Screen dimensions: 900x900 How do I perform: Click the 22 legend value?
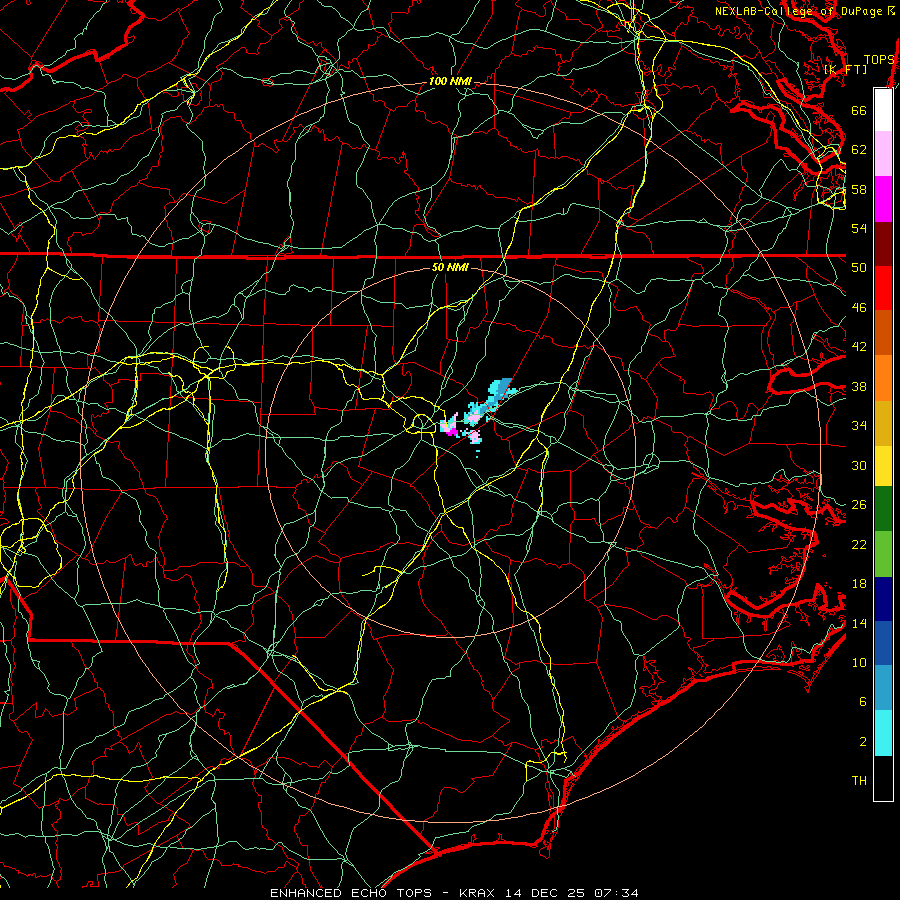pyautogui.click(x=859, y=545)
